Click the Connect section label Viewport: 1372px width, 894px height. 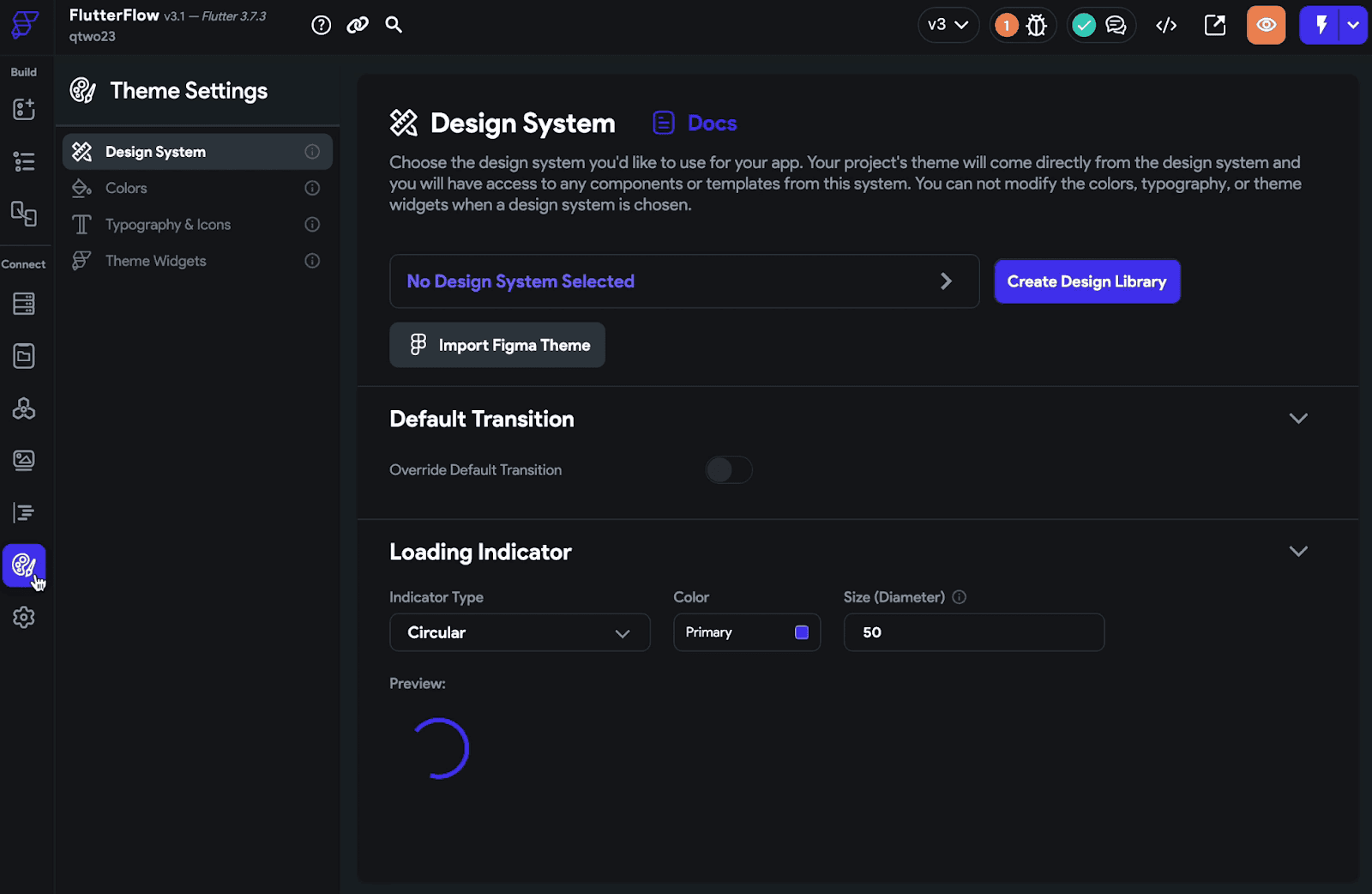pyautogui.click(x=23, y=264)
